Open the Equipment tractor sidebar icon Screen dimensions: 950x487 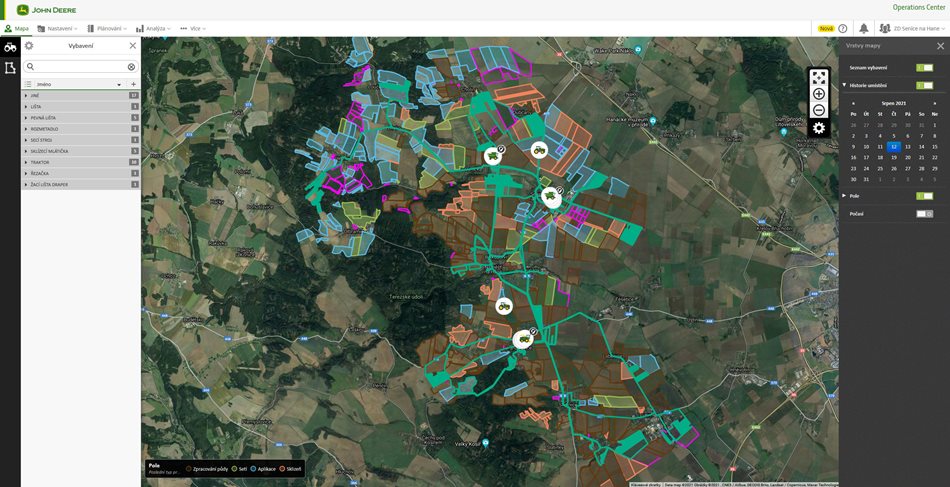[x=10, y=47]
